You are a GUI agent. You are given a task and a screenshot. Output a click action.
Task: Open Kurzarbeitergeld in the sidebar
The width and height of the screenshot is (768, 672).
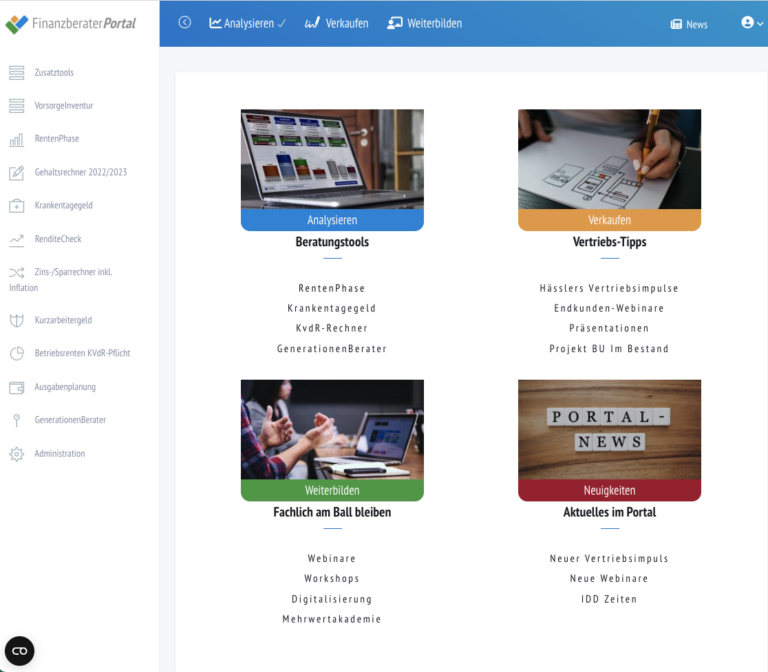[x=63, y=320]
